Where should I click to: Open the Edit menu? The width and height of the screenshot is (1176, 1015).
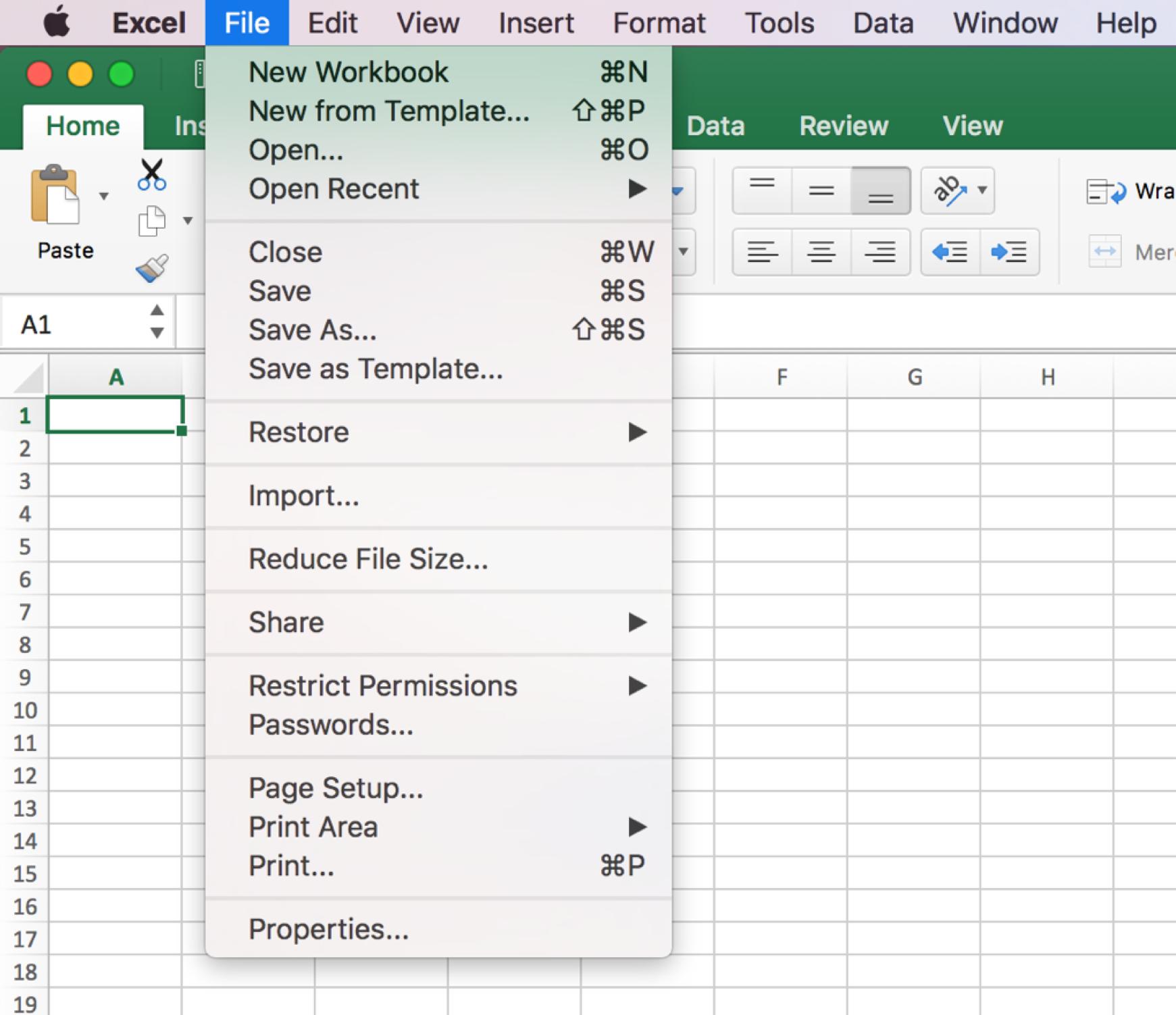tap(332, 23)
